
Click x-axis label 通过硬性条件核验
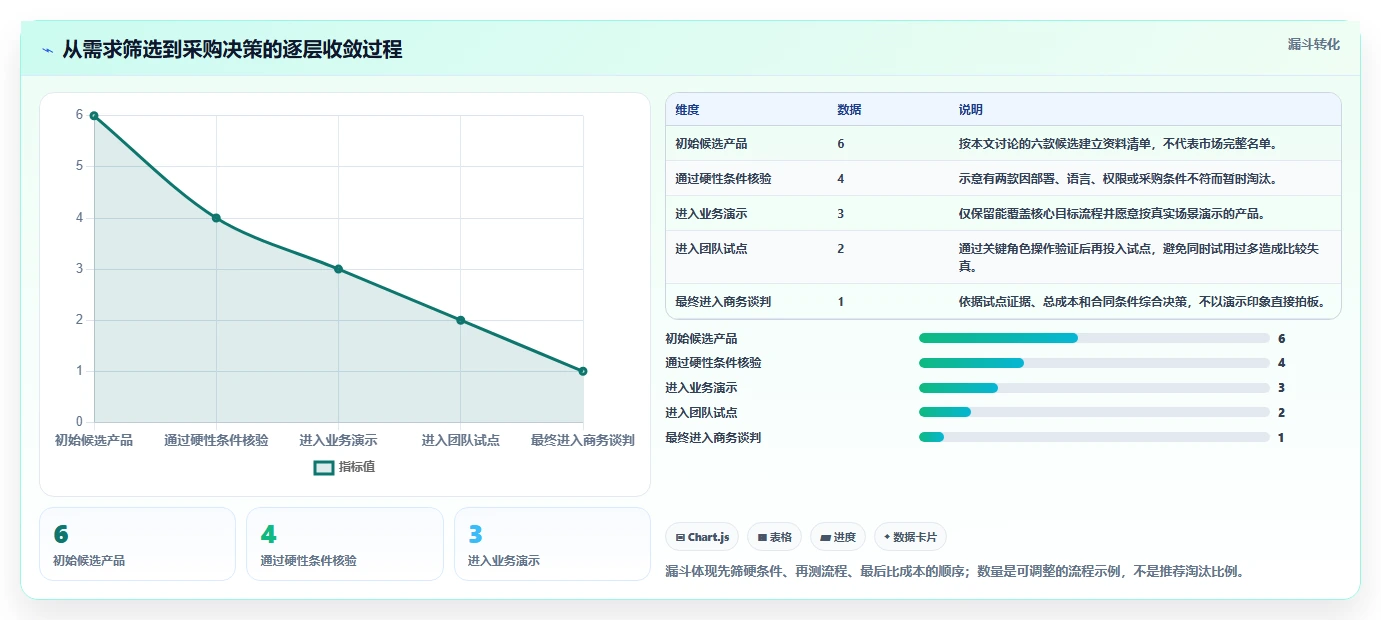click(x=216, y=440)
